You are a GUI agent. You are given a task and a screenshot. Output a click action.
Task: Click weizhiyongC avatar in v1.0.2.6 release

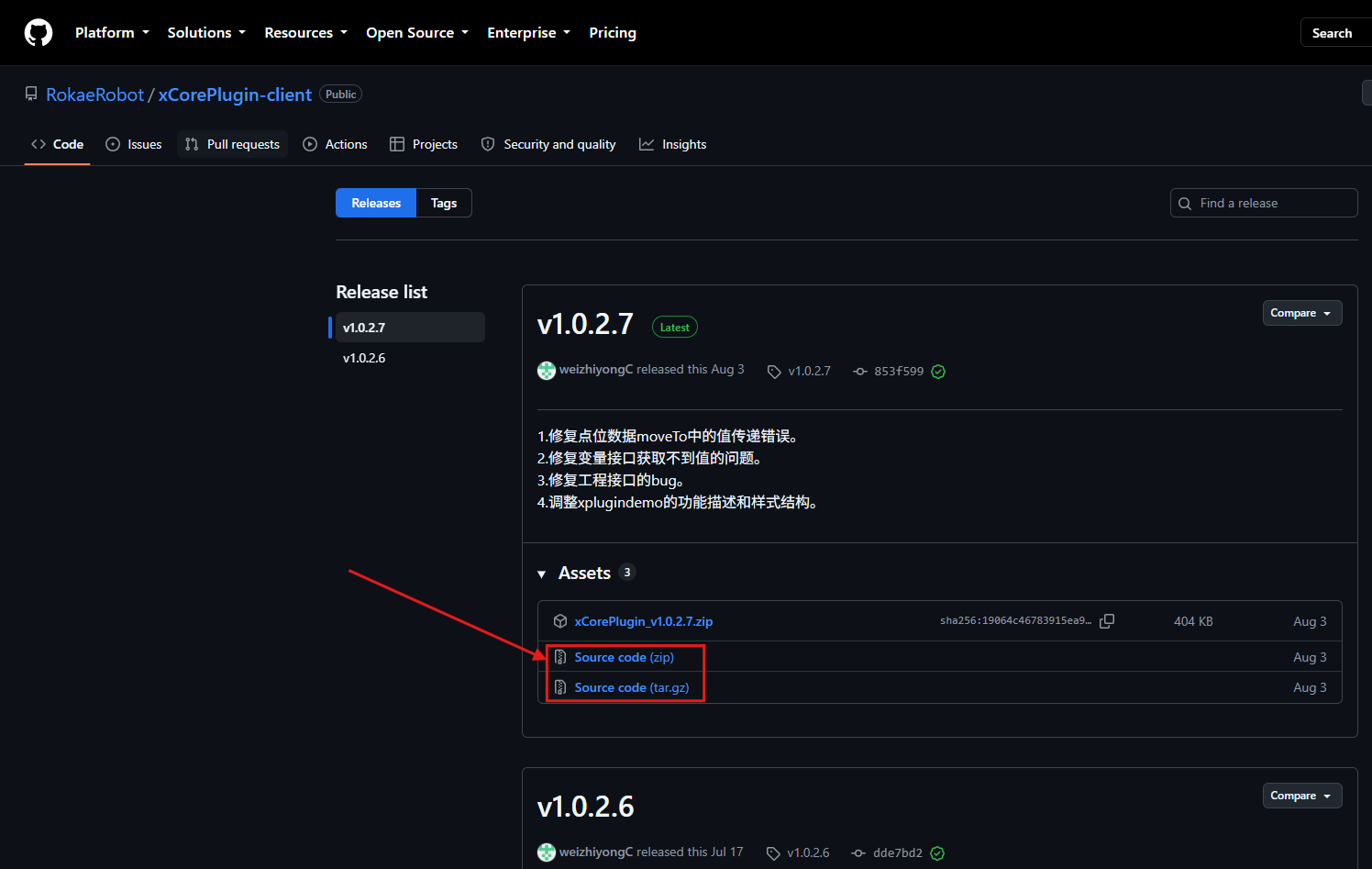click(547, 852)
